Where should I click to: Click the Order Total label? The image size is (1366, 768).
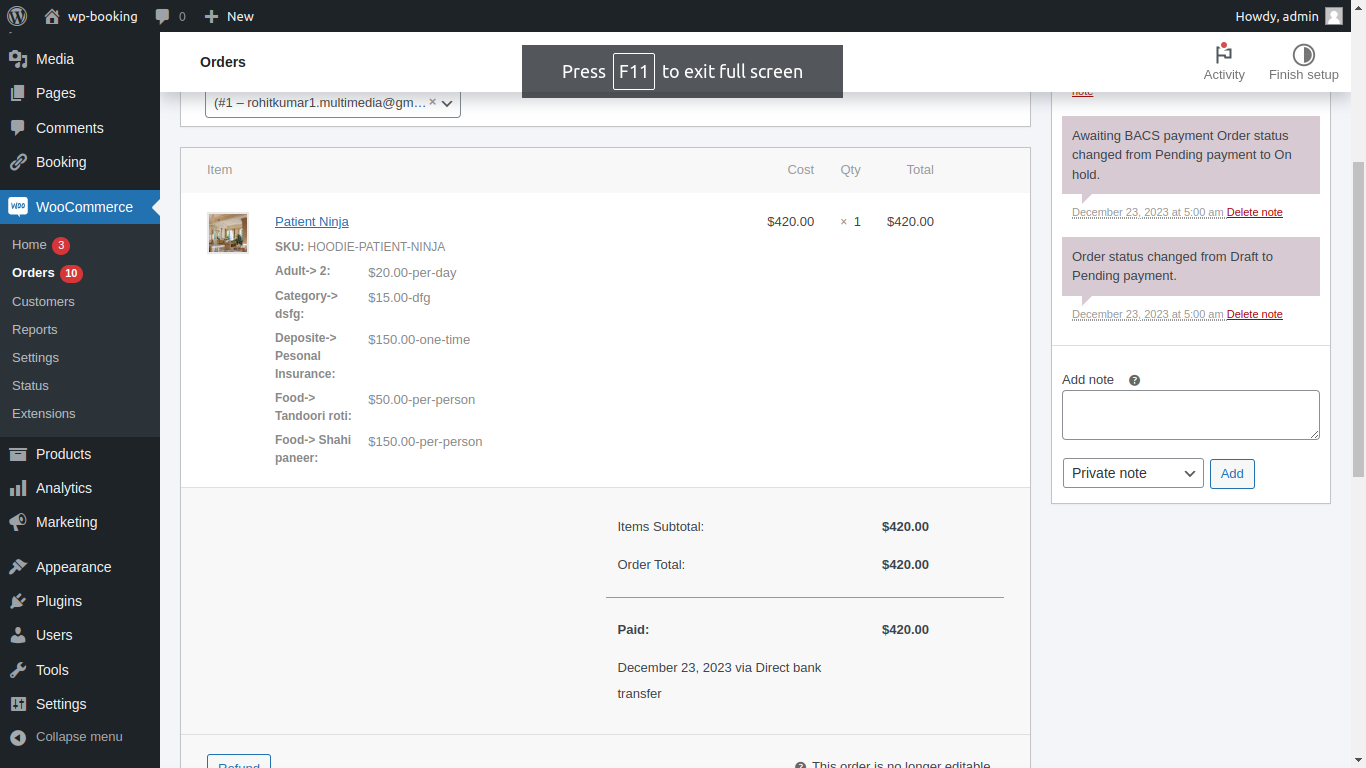tap(651, 565)
